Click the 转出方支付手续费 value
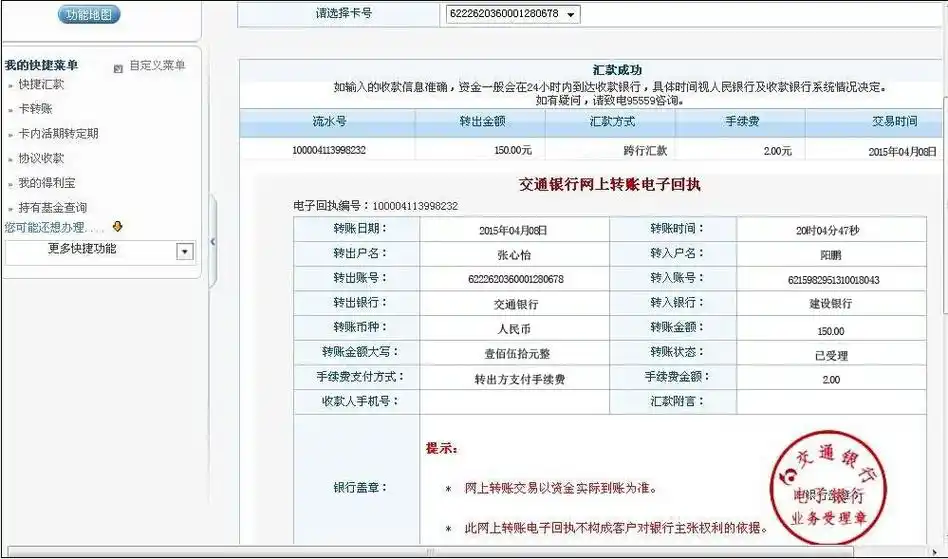The image size is (948, 559). point(519,380)
